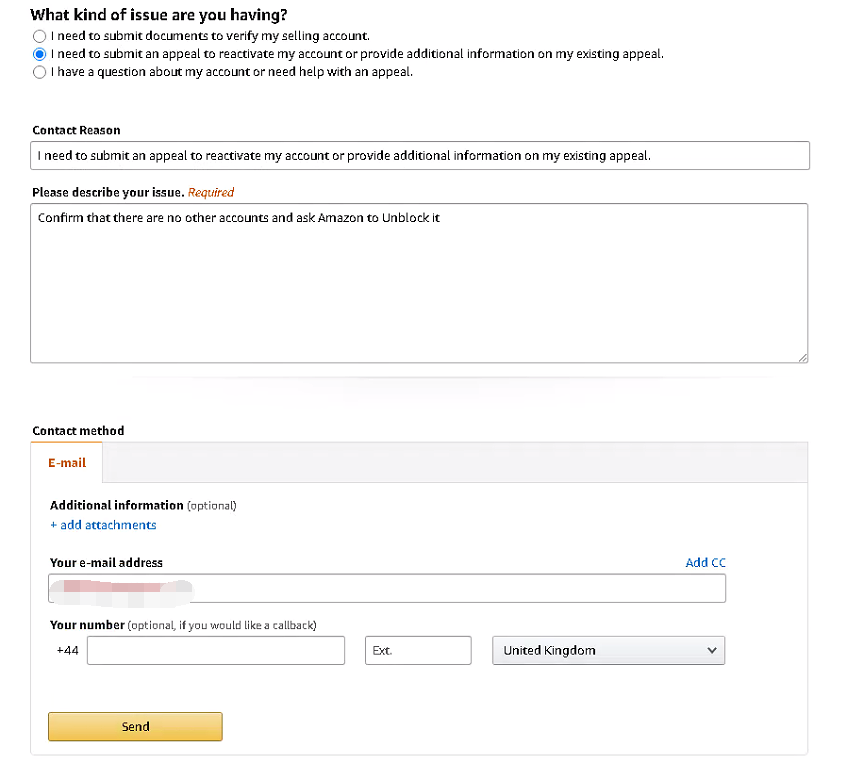Viewport: 864px width, 784px height.
Task: Click the Contact method section heading
Action: pyautogui.click(x=78, y=431)
